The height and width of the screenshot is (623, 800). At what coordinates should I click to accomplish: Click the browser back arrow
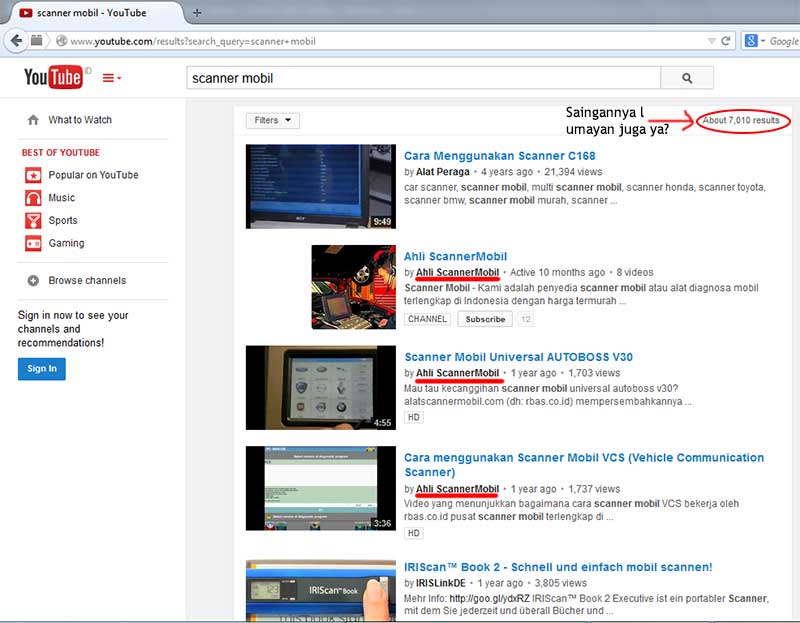pyautogui.click(x=16, y=40)
